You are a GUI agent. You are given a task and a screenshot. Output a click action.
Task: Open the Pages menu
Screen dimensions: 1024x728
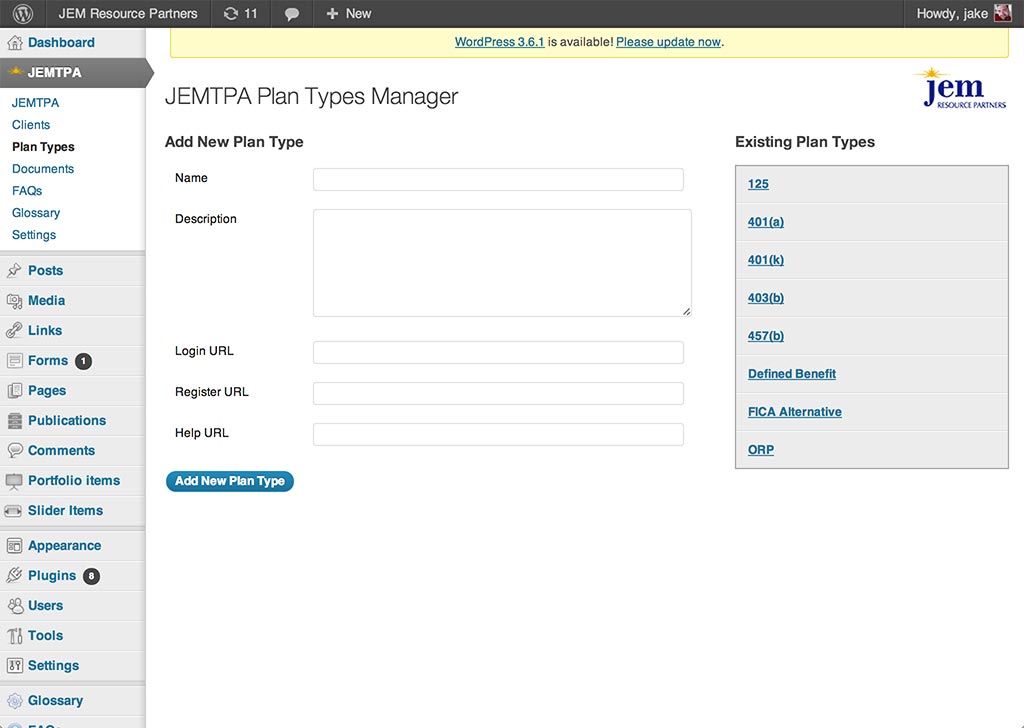(x=47, y=390)
